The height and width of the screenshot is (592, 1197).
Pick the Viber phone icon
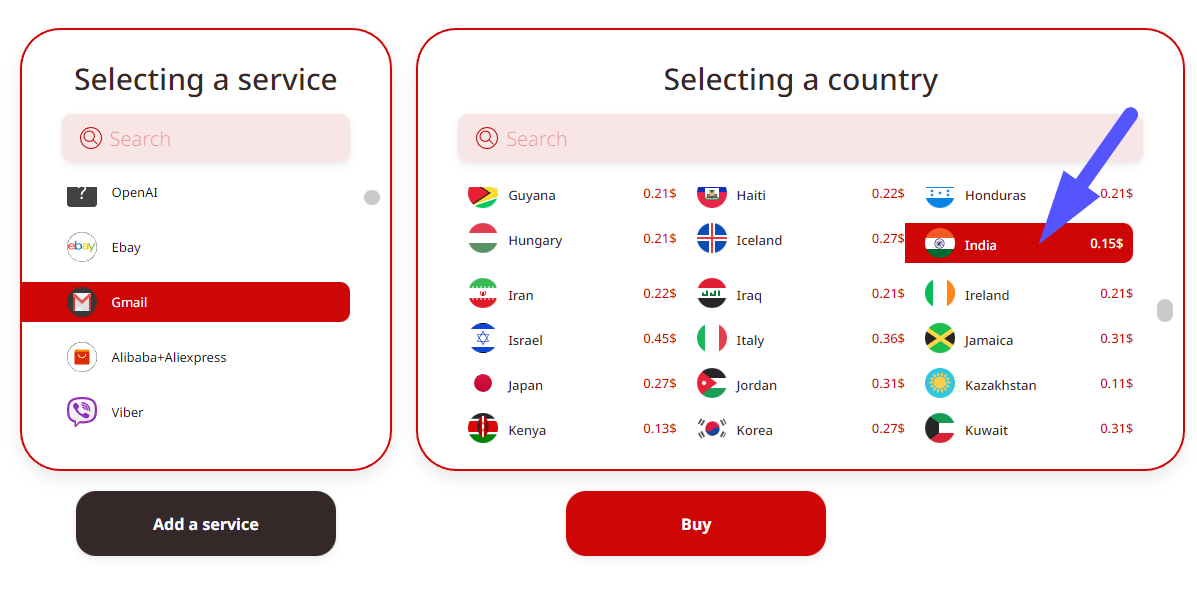[82, 412]
